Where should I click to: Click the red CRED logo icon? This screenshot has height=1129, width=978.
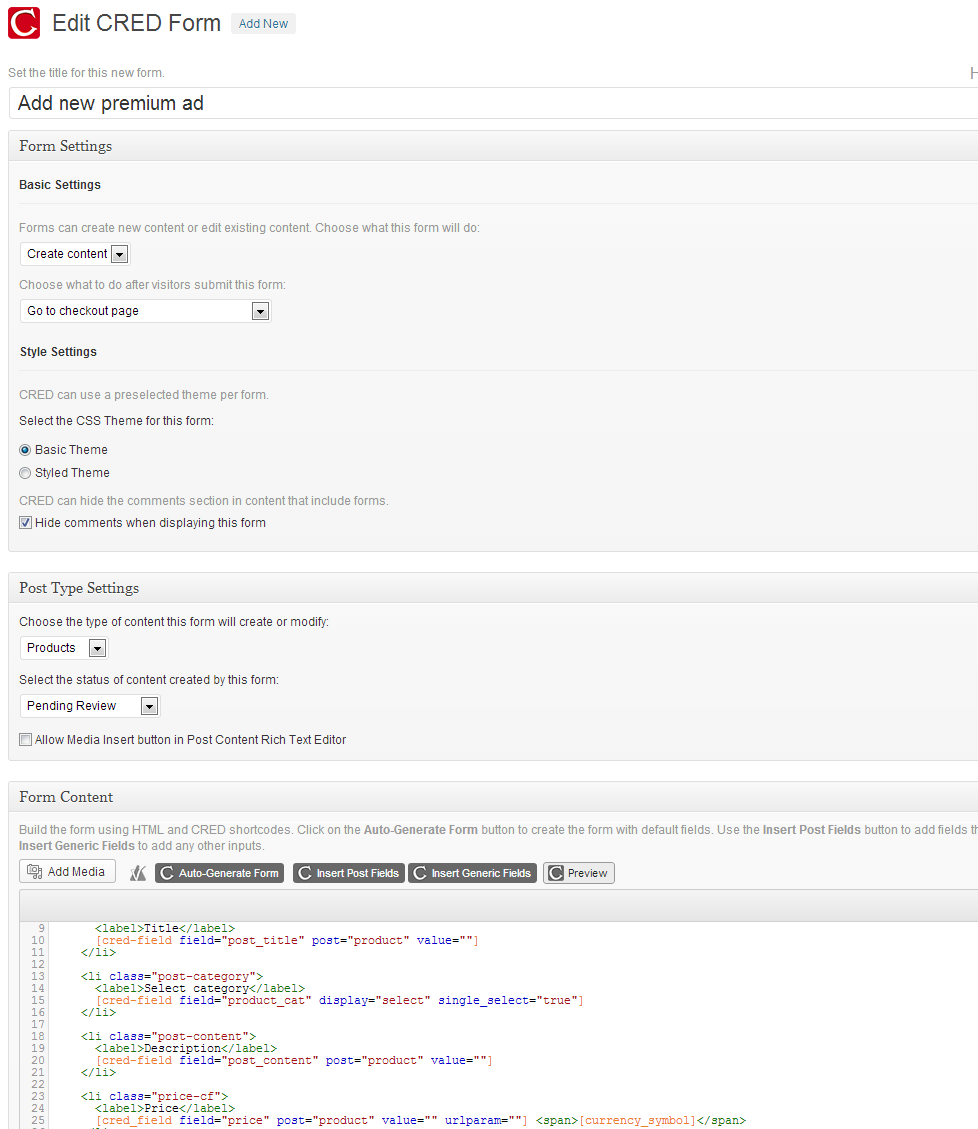click(x=24, y=23)
